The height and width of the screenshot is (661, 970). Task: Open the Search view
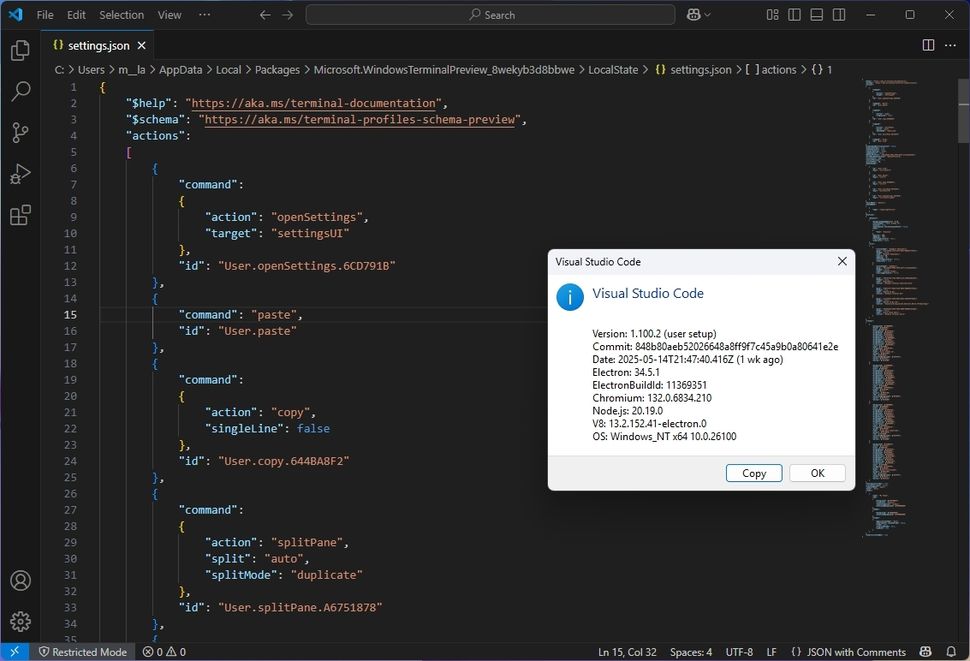(20, 90)
